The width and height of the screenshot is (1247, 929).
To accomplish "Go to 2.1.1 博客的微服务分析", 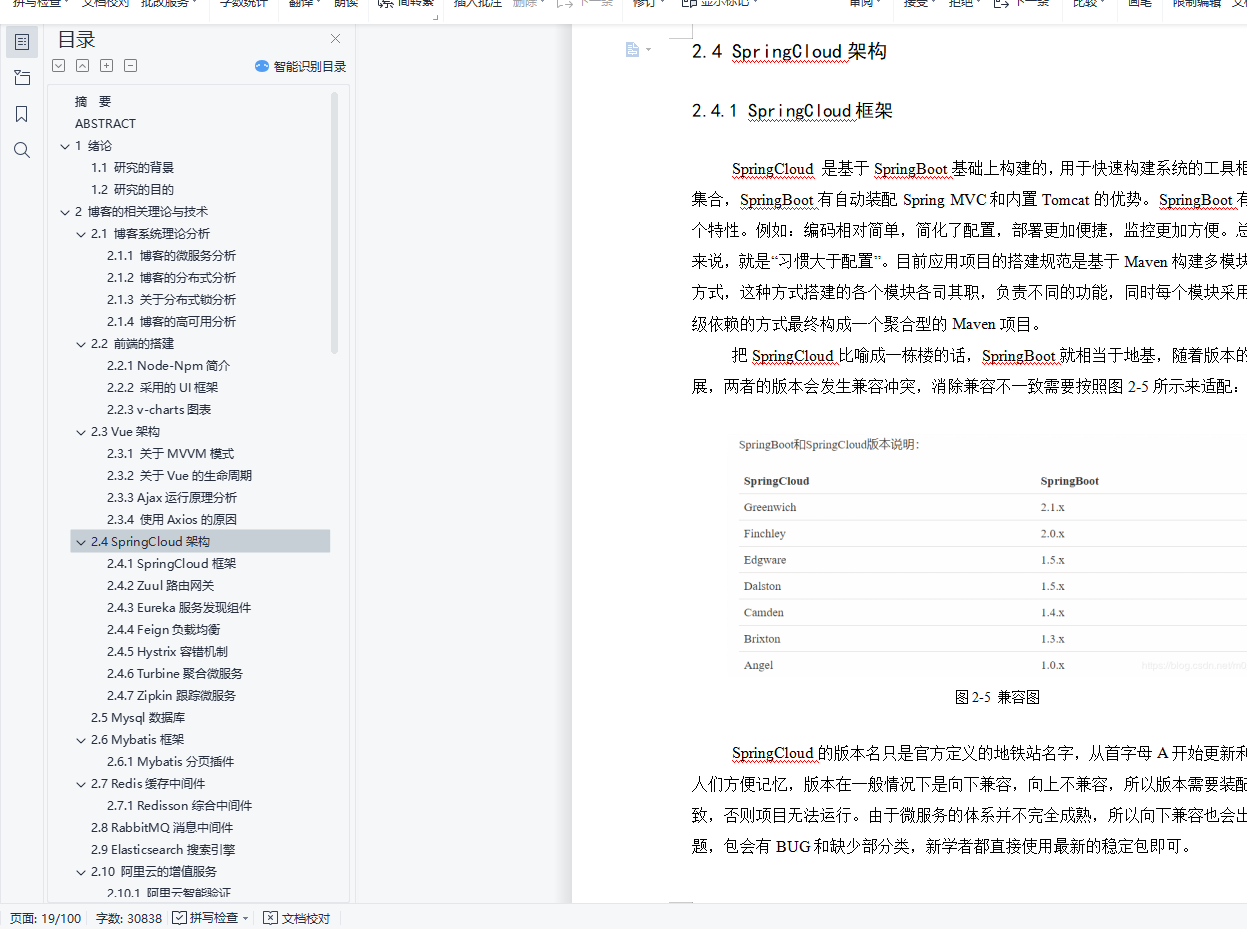I will pos(171,256).
